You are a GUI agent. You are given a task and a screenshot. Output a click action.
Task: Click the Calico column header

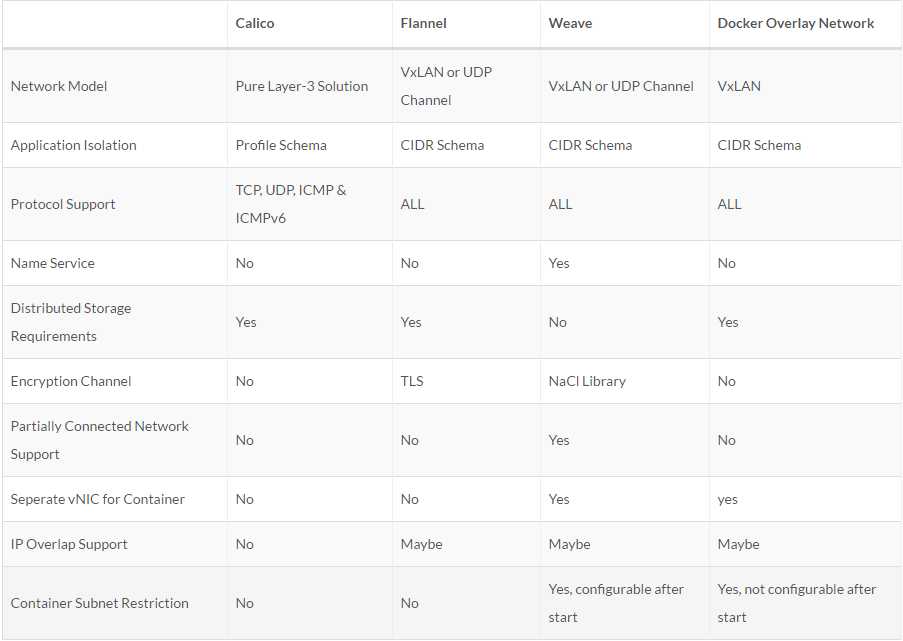(255, 23)
